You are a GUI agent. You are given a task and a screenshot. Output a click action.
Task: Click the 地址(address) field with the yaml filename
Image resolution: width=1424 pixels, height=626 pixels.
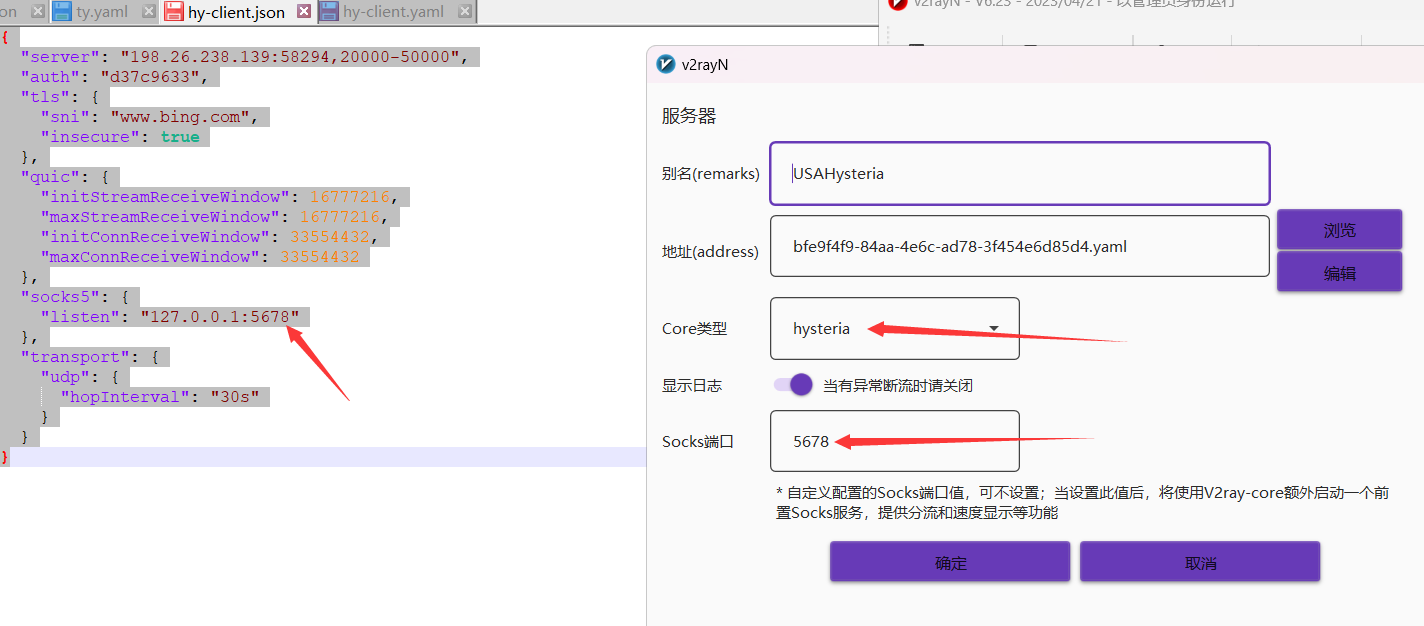pos(1020,246)
